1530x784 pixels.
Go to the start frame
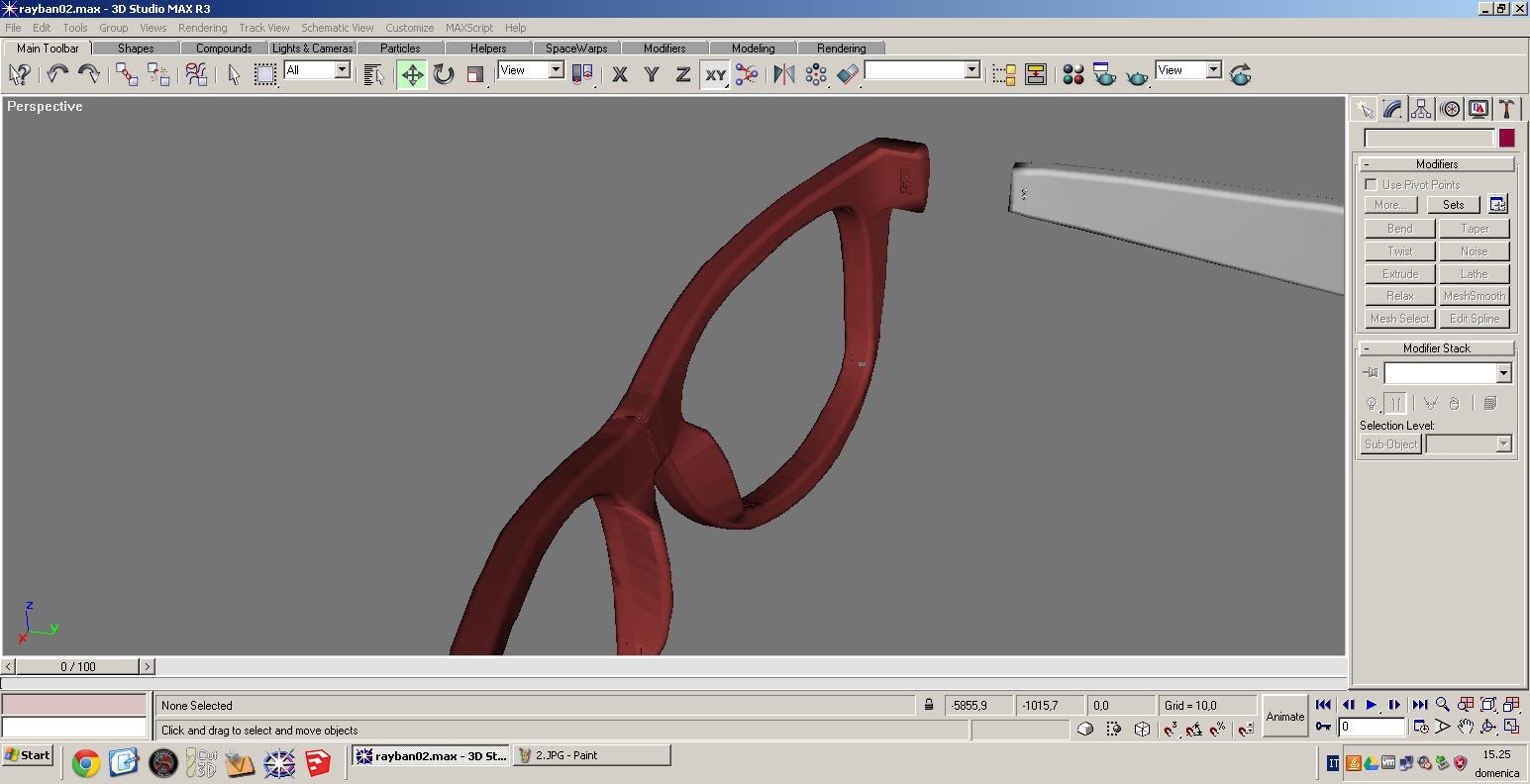click(1323, 705)
